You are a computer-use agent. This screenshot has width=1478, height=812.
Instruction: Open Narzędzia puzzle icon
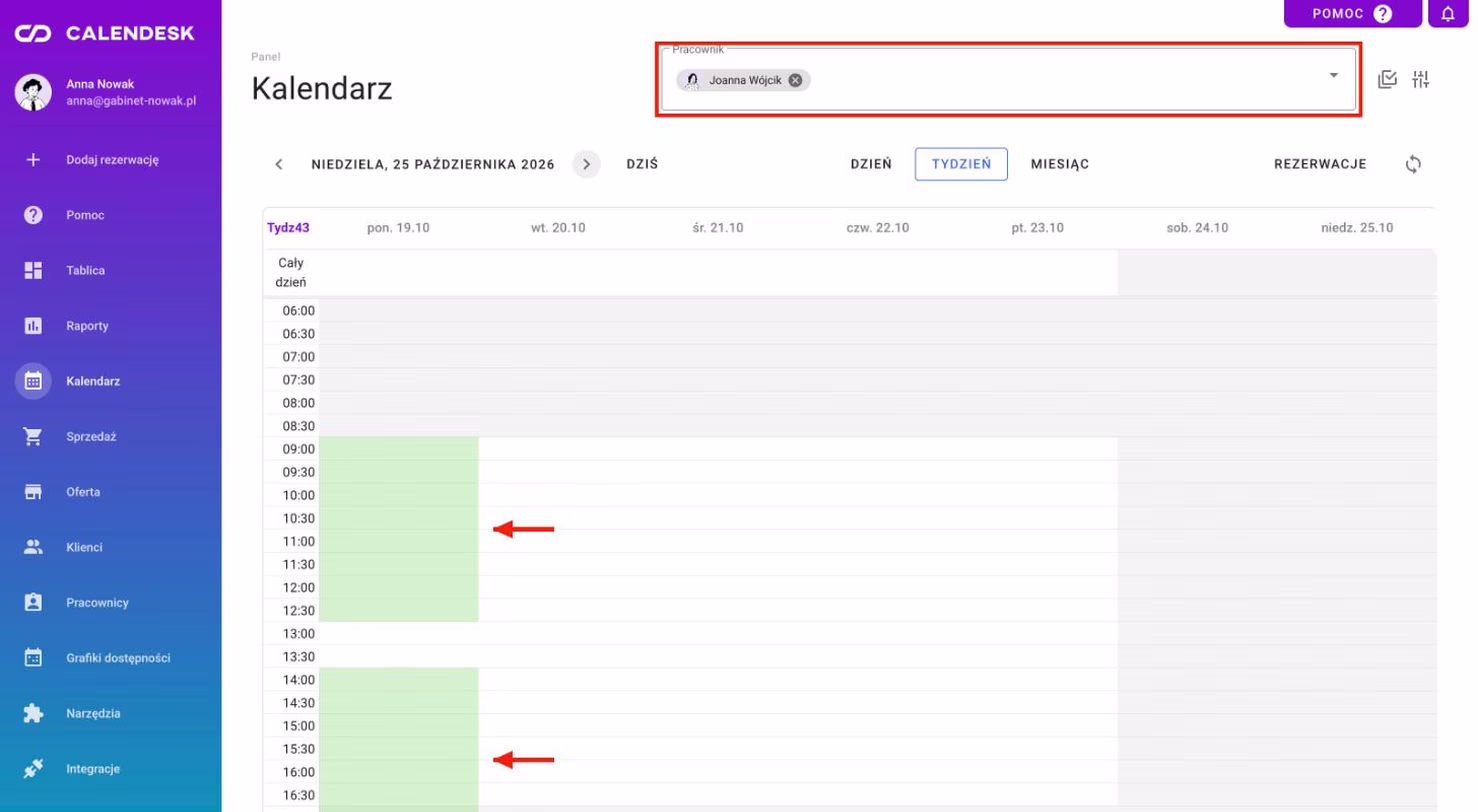[33, 714]
